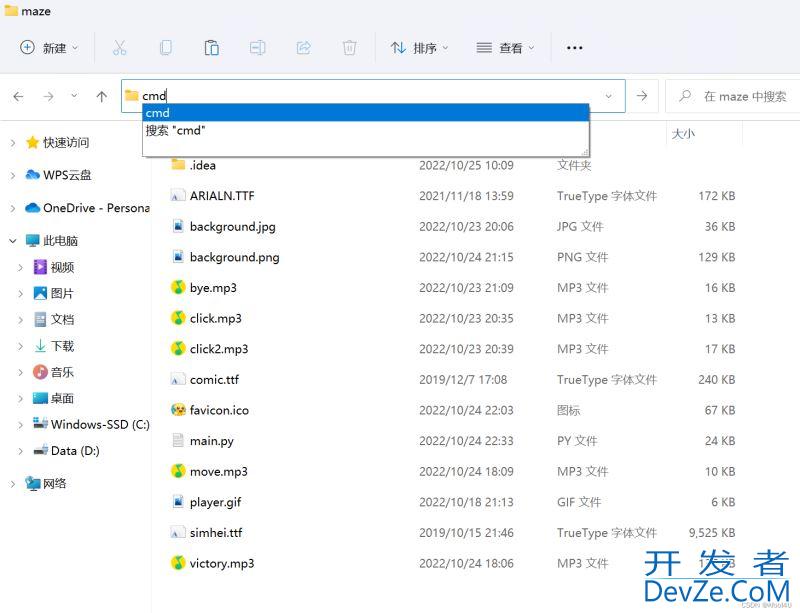Click the Rename icon in toolbar
This screenshot has height=613, width=800.
pos(257,48)
